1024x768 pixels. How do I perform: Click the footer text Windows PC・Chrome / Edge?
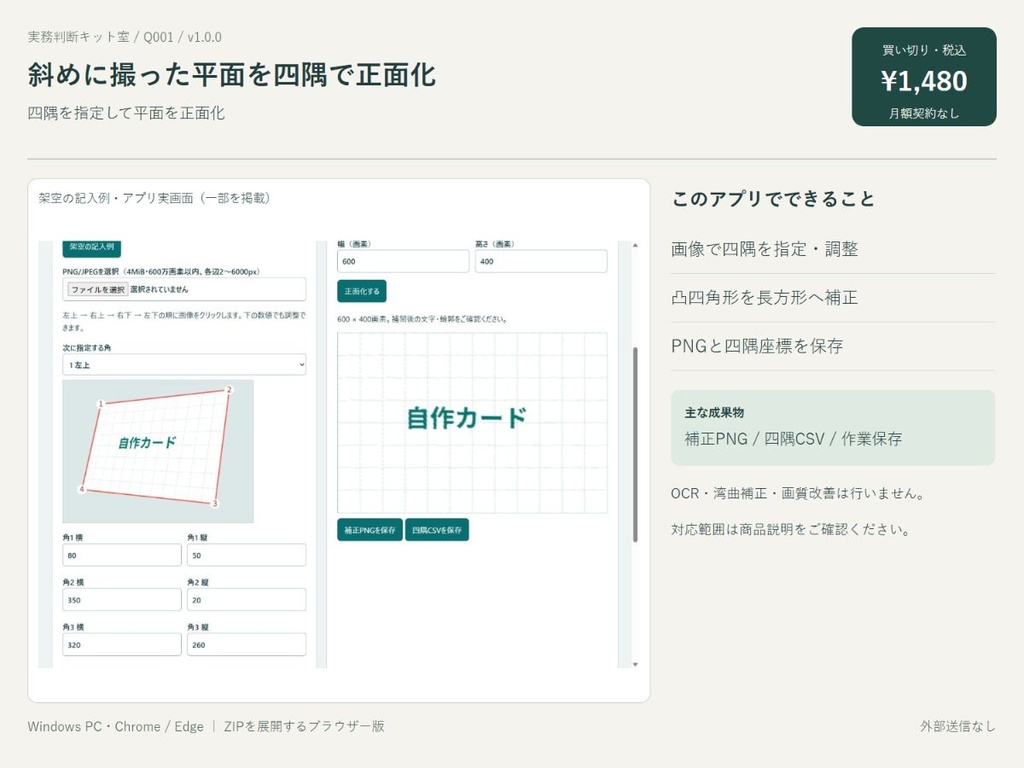coord(116,726)
